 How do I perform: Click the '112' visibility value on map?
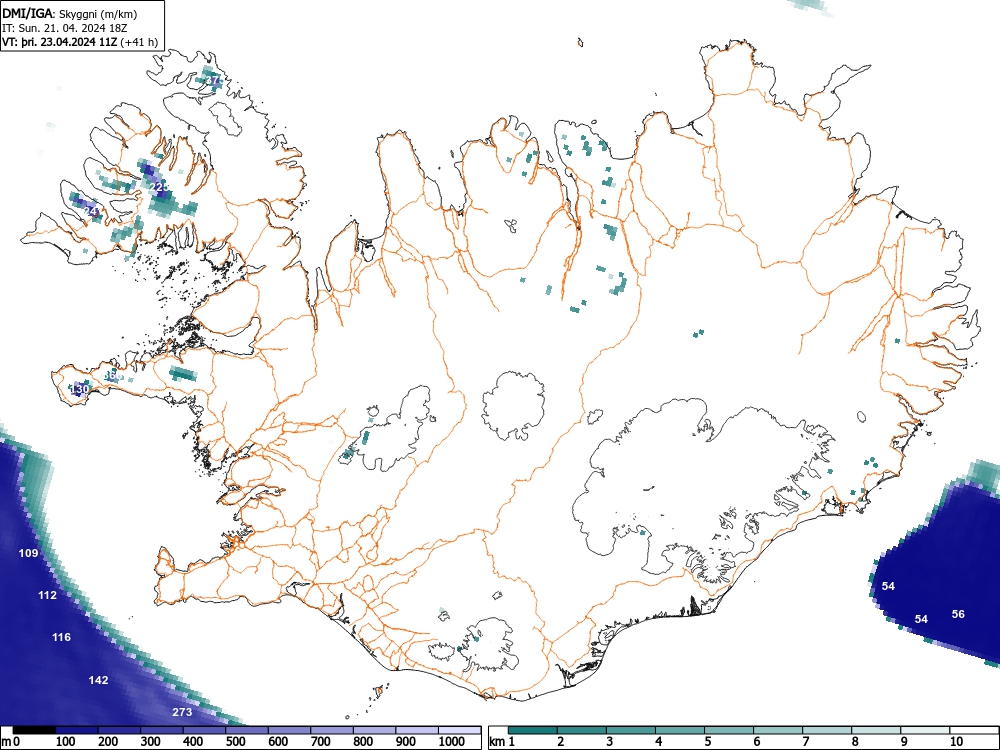(x=47, y=595)
